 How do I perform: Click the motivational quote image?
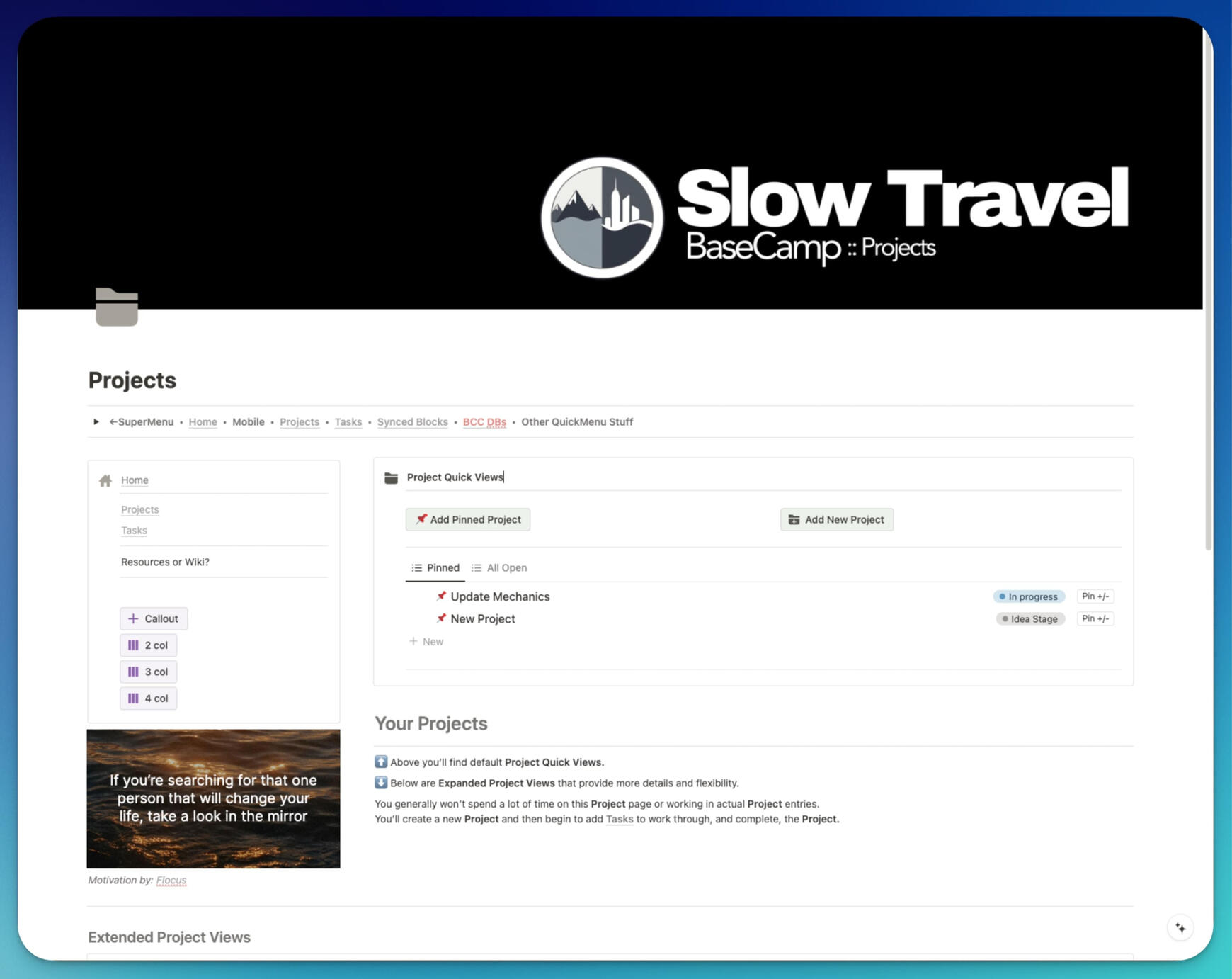(213, 798)
